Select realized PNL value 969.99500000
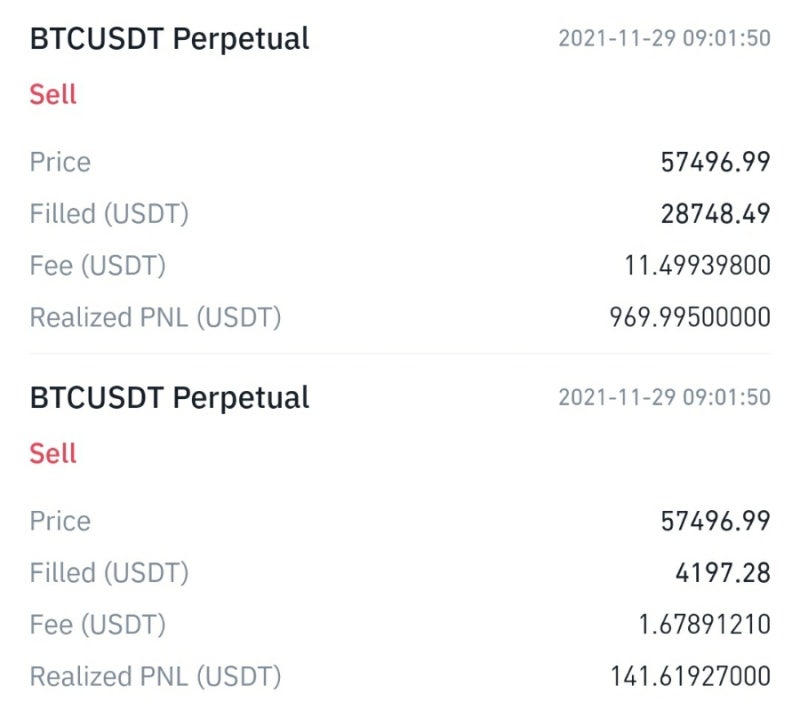This screenshot has width=800, height=710. click(x=690, y=318)
